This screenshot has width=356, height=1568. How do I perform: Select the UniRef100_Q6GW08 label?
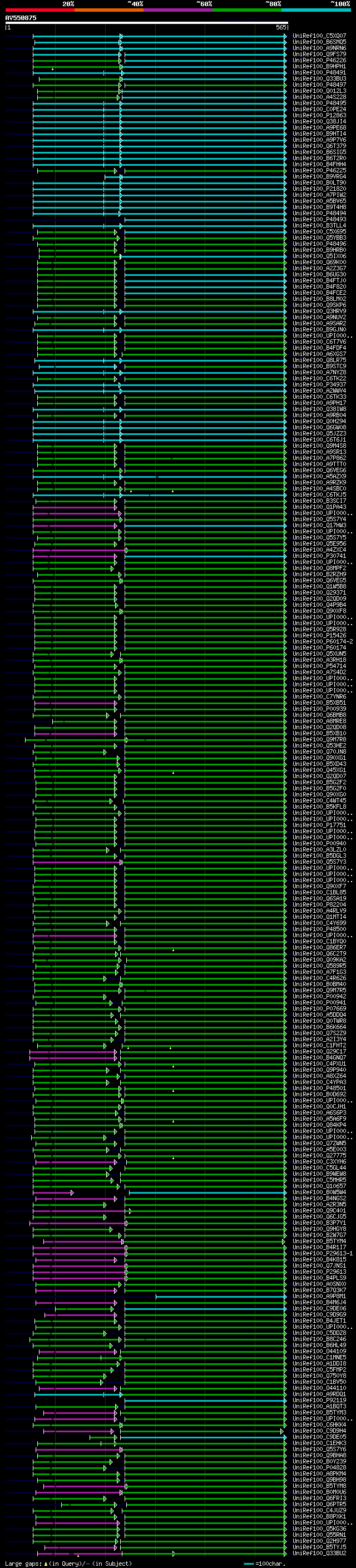tap(319, 427)
